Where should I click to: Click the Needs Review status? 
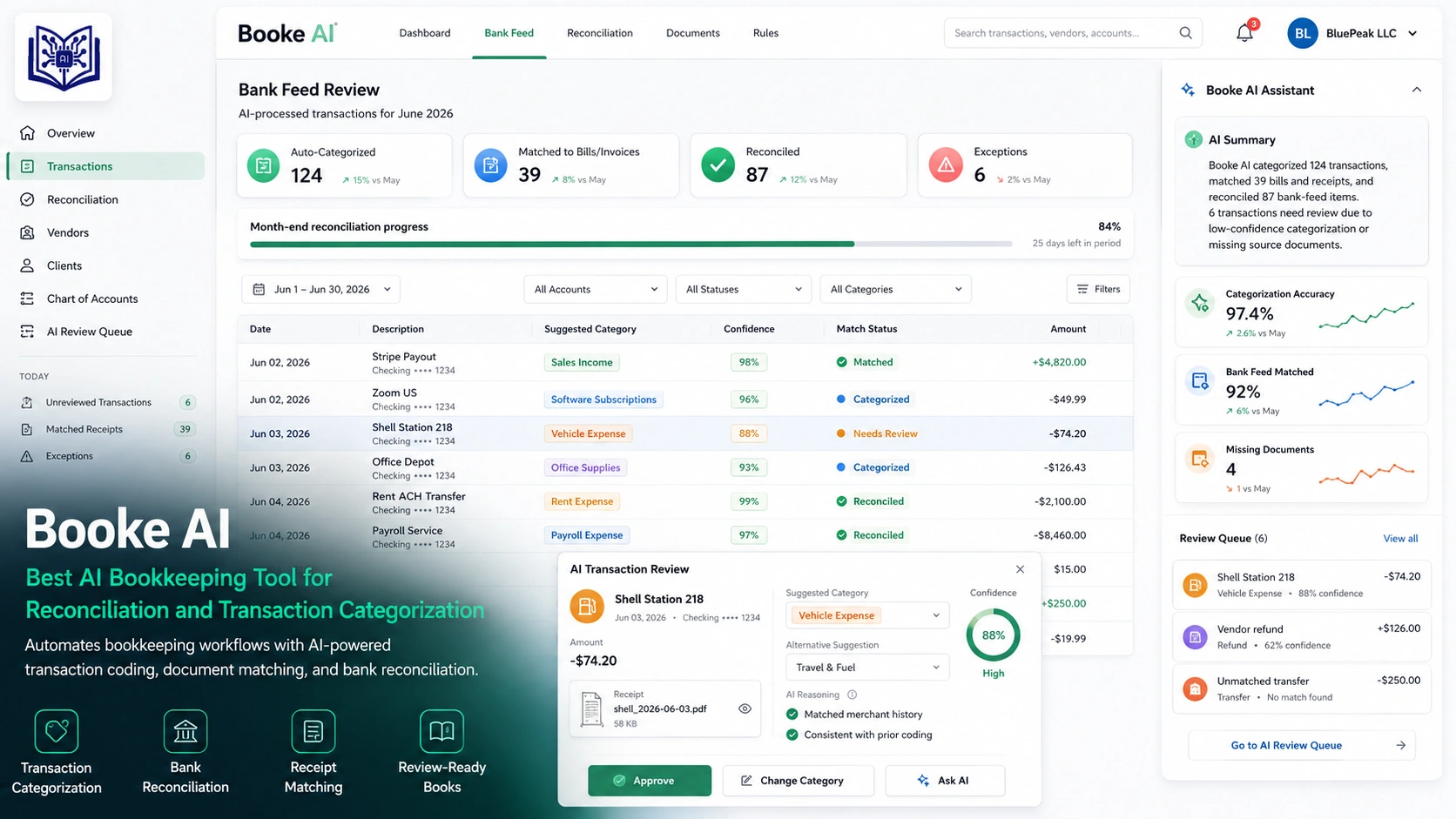[877, 433]
